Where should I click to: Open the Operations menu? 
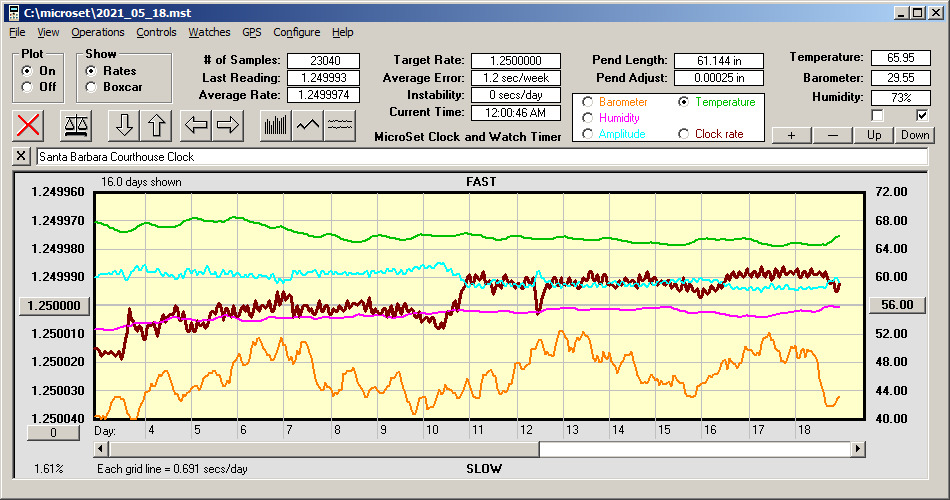pyautogui.click(x=98, y=32)
